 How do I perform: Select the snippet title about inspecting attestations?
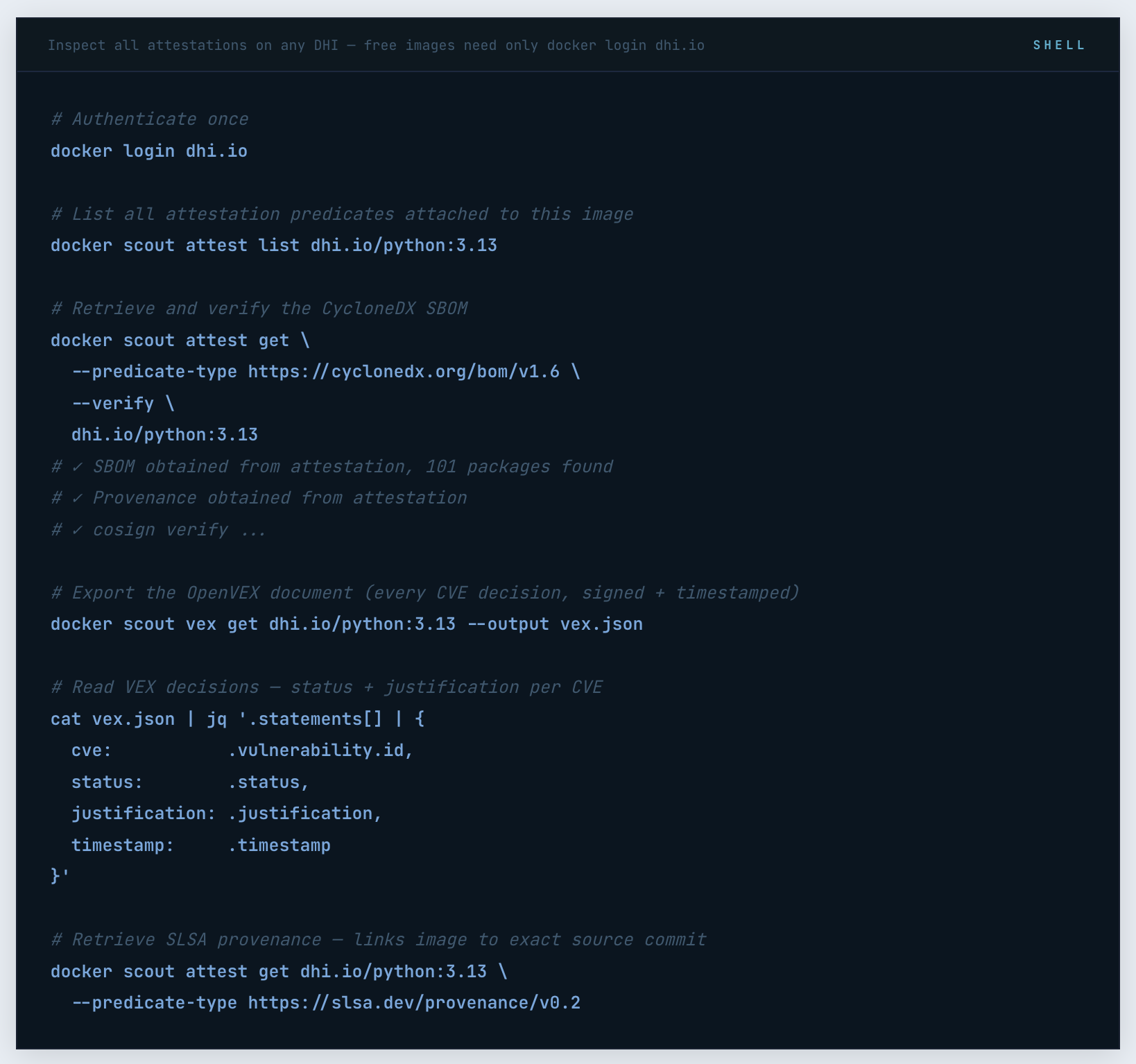pos(377,45)
